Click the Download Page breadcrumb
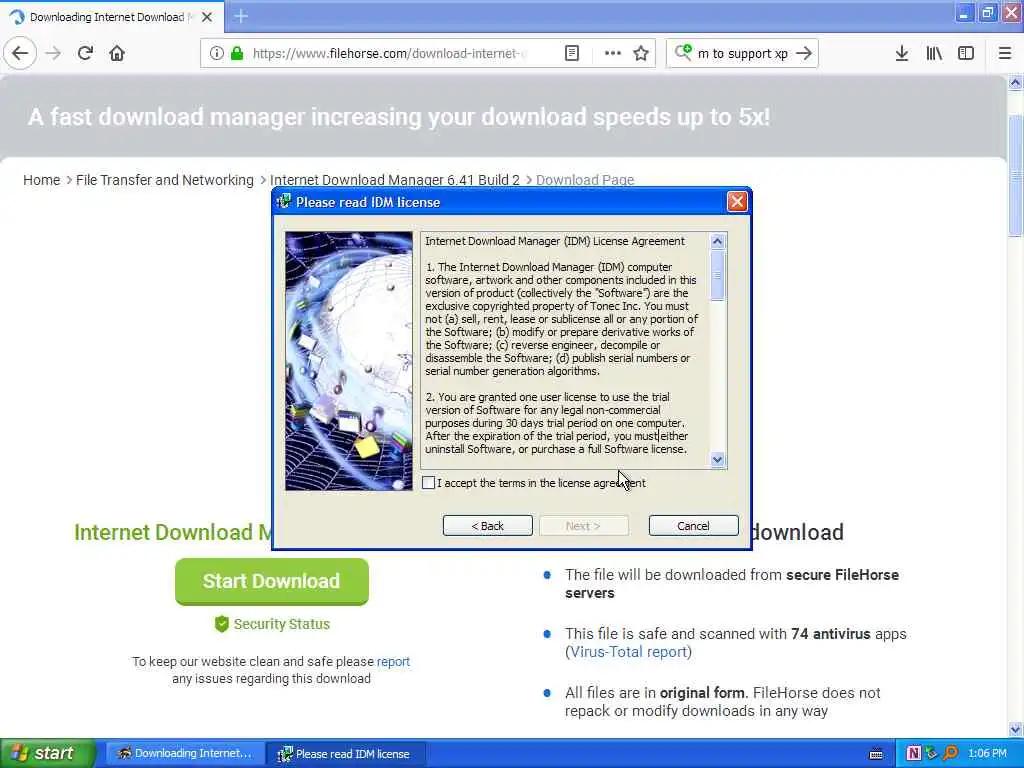Viewport: 1024px width, 768px height. 585,180
